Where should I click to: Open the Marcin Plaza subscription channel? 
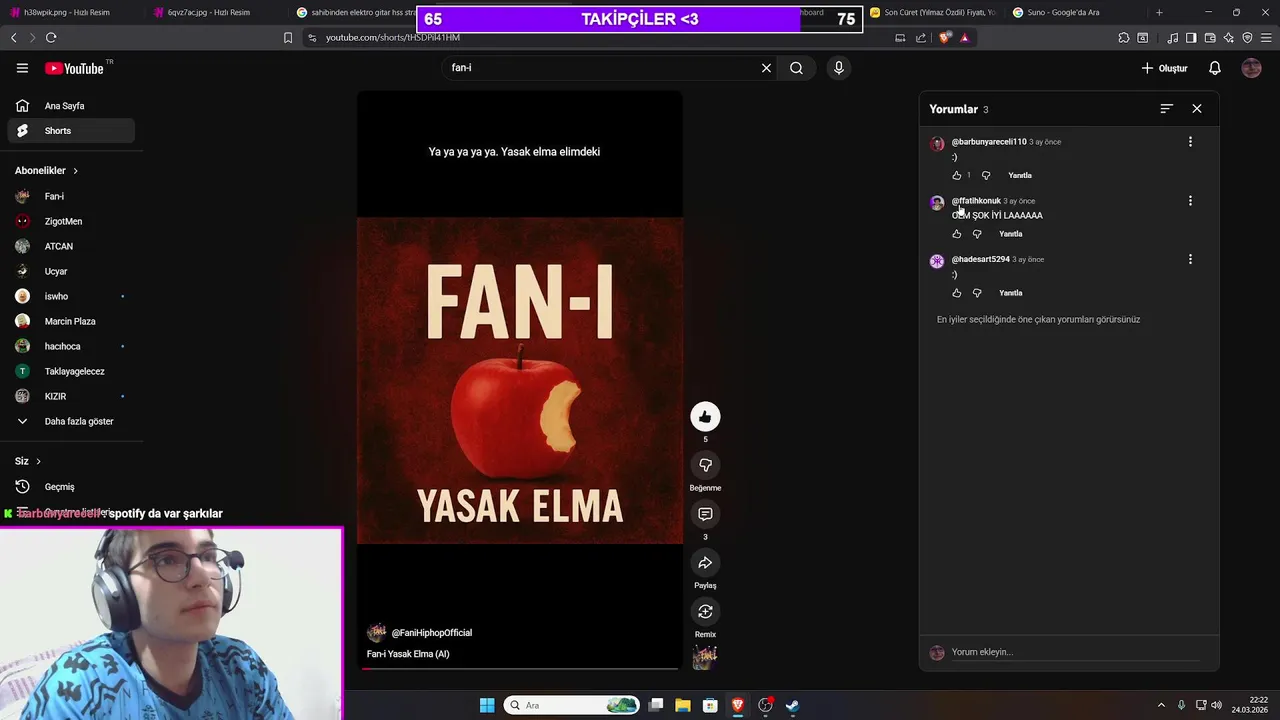70,321
